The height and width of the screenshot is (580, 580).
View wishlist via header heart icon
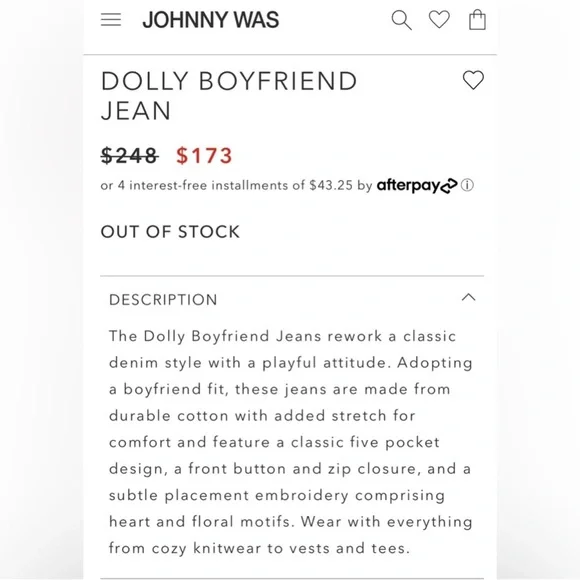(439, 19)
